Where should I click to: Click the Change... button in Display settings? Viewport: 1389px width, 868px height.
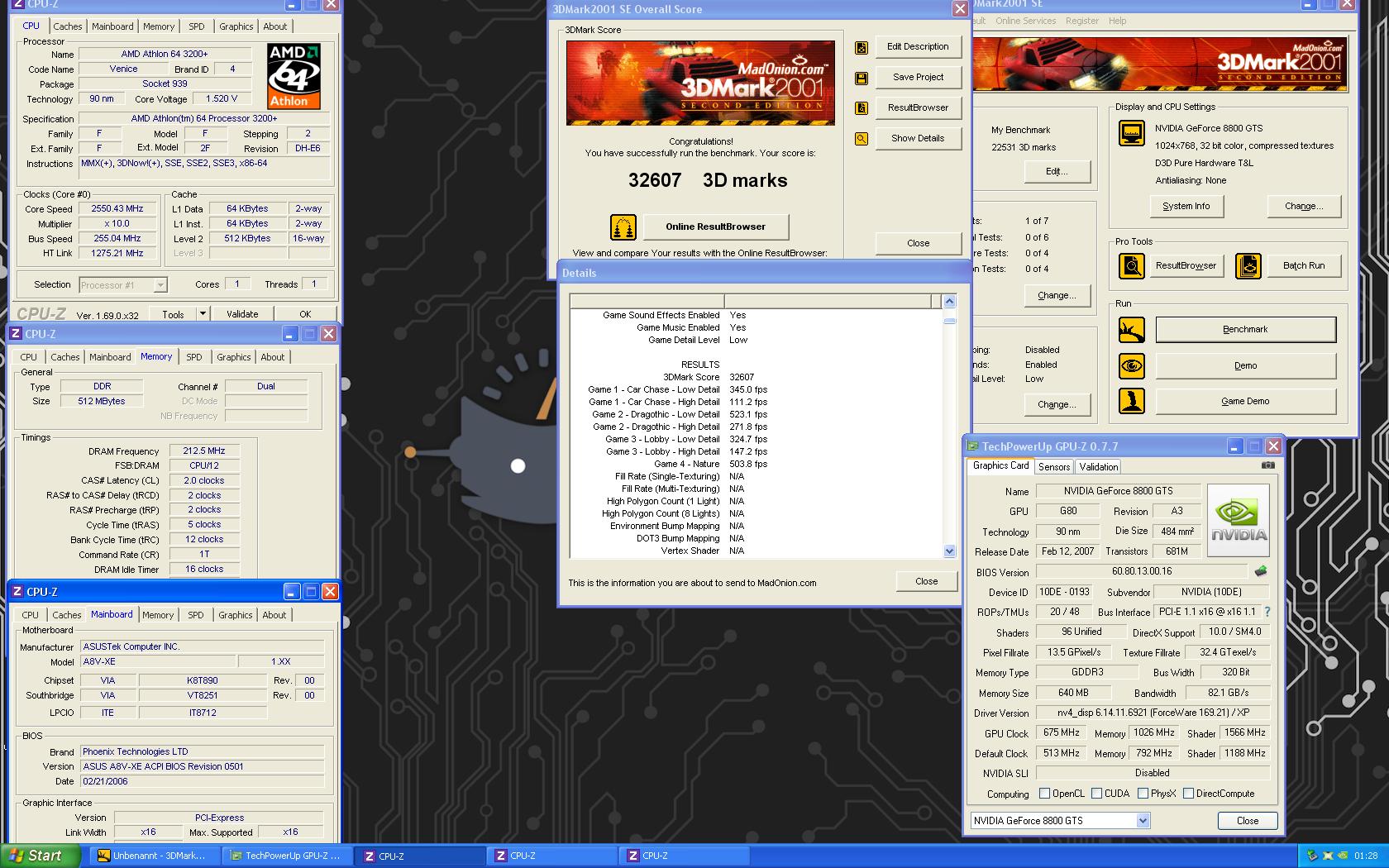(1304, 206)
